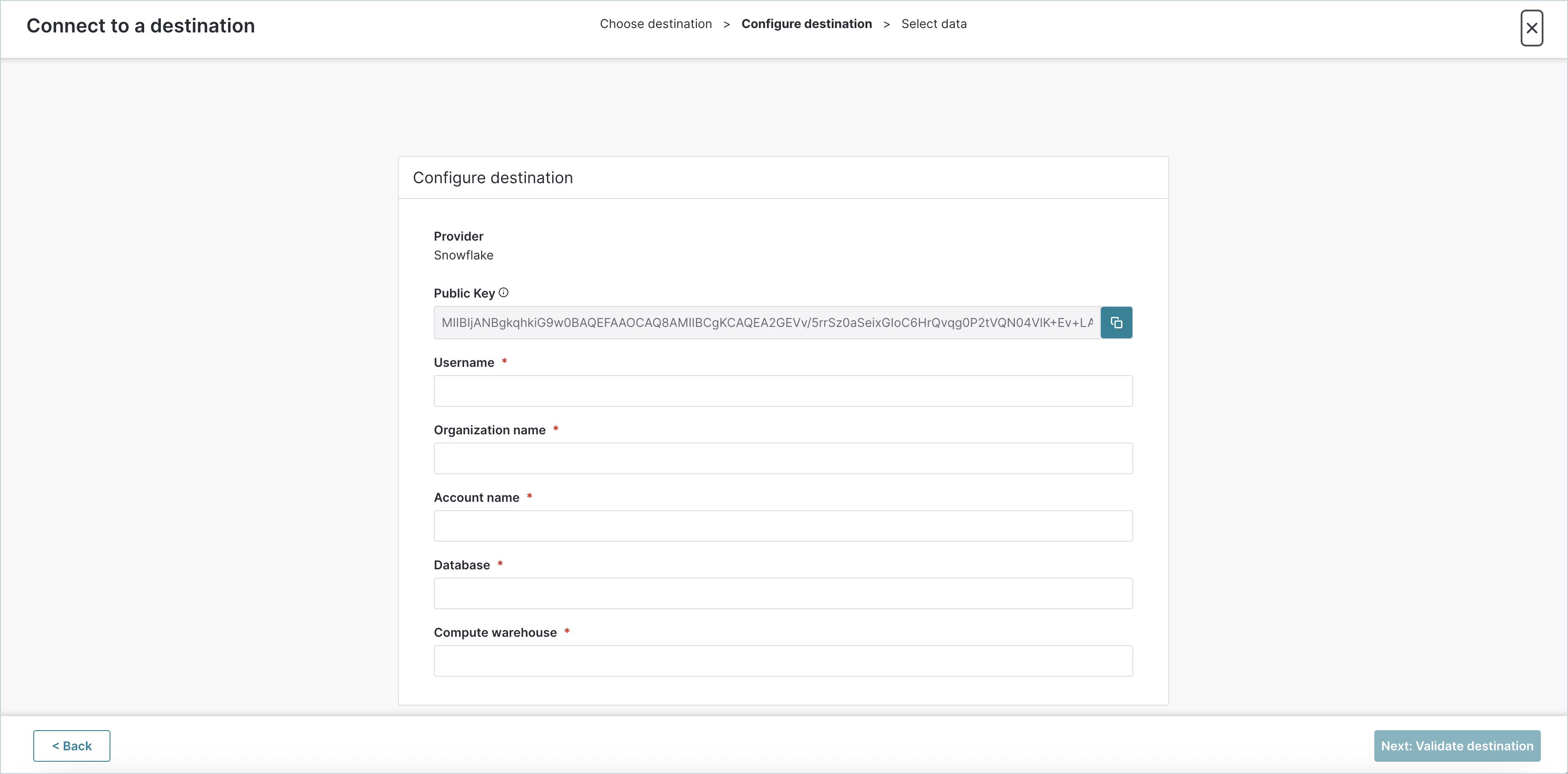Click inside the Database field
Viewport: 1568px width, 774px height.
[x=783, y=593]
